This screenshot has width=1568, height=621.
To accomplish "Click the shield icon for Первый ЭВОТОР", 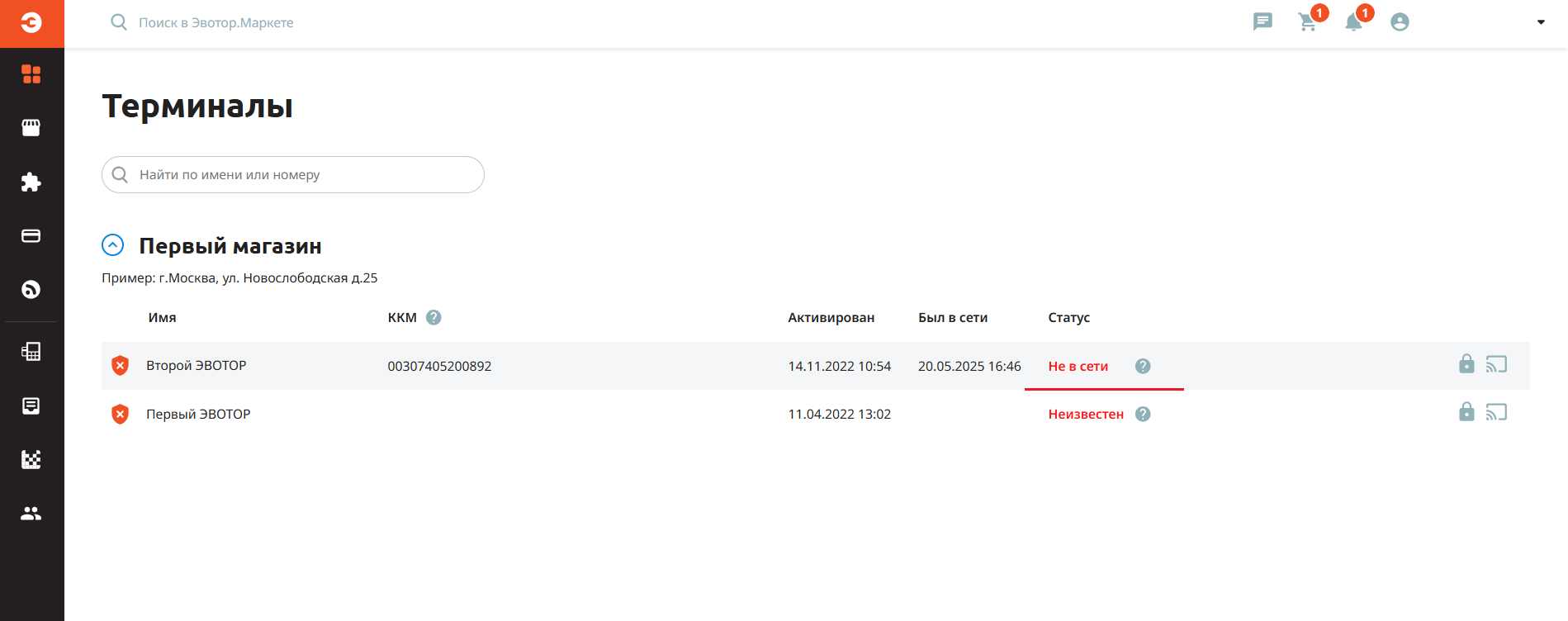I will coord(121,414).
